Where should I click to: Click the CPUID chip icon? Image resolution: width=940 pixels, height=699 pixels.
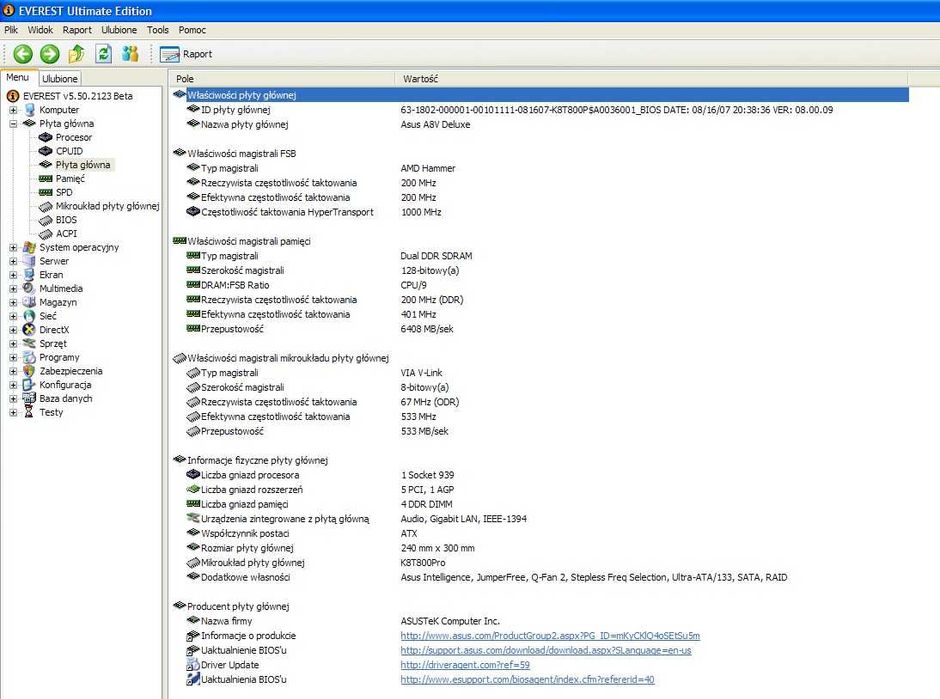click(46, 151)
